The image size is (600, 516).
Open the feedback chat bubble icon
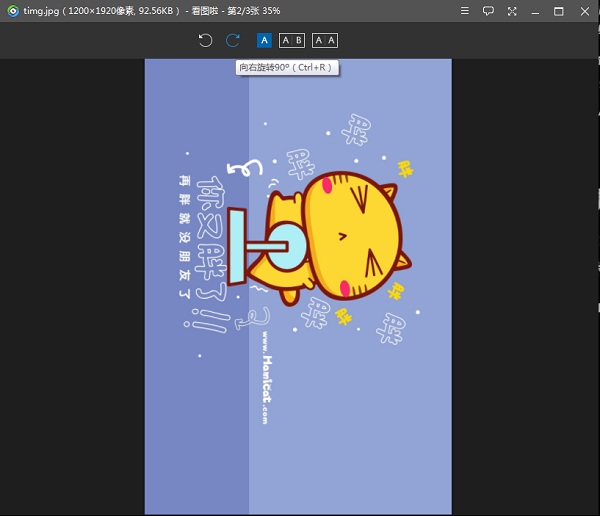pos(489,11)
